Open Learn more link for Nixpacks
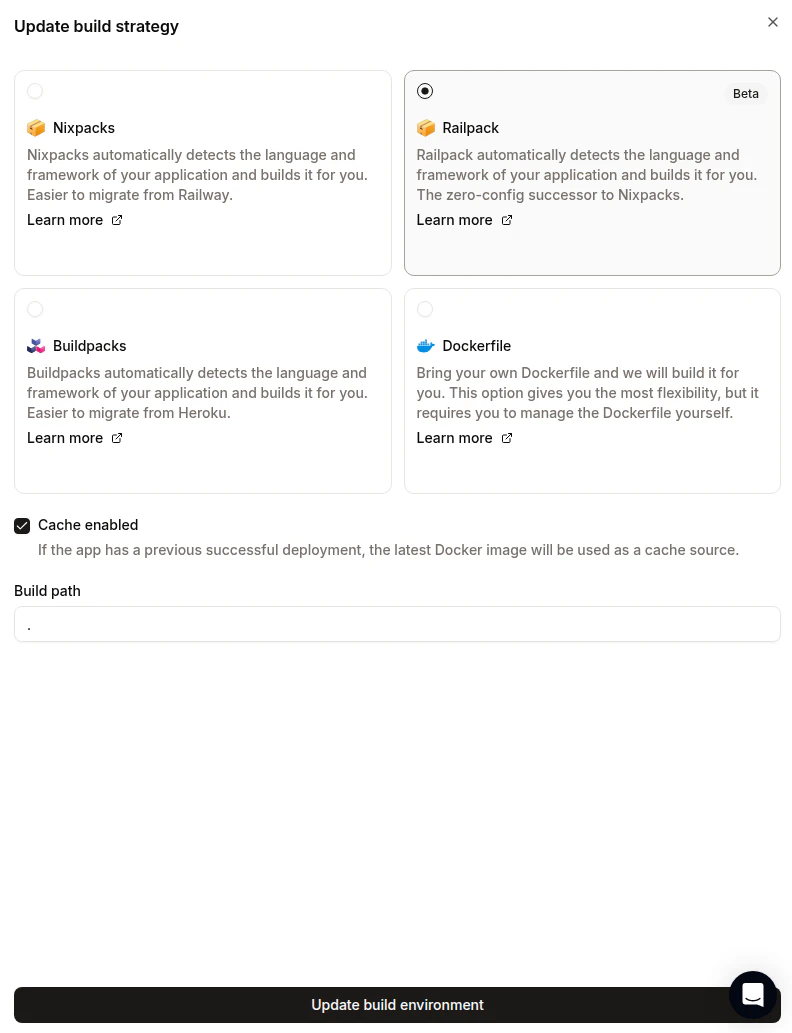The image size is (792, 1033). point(65,220)
